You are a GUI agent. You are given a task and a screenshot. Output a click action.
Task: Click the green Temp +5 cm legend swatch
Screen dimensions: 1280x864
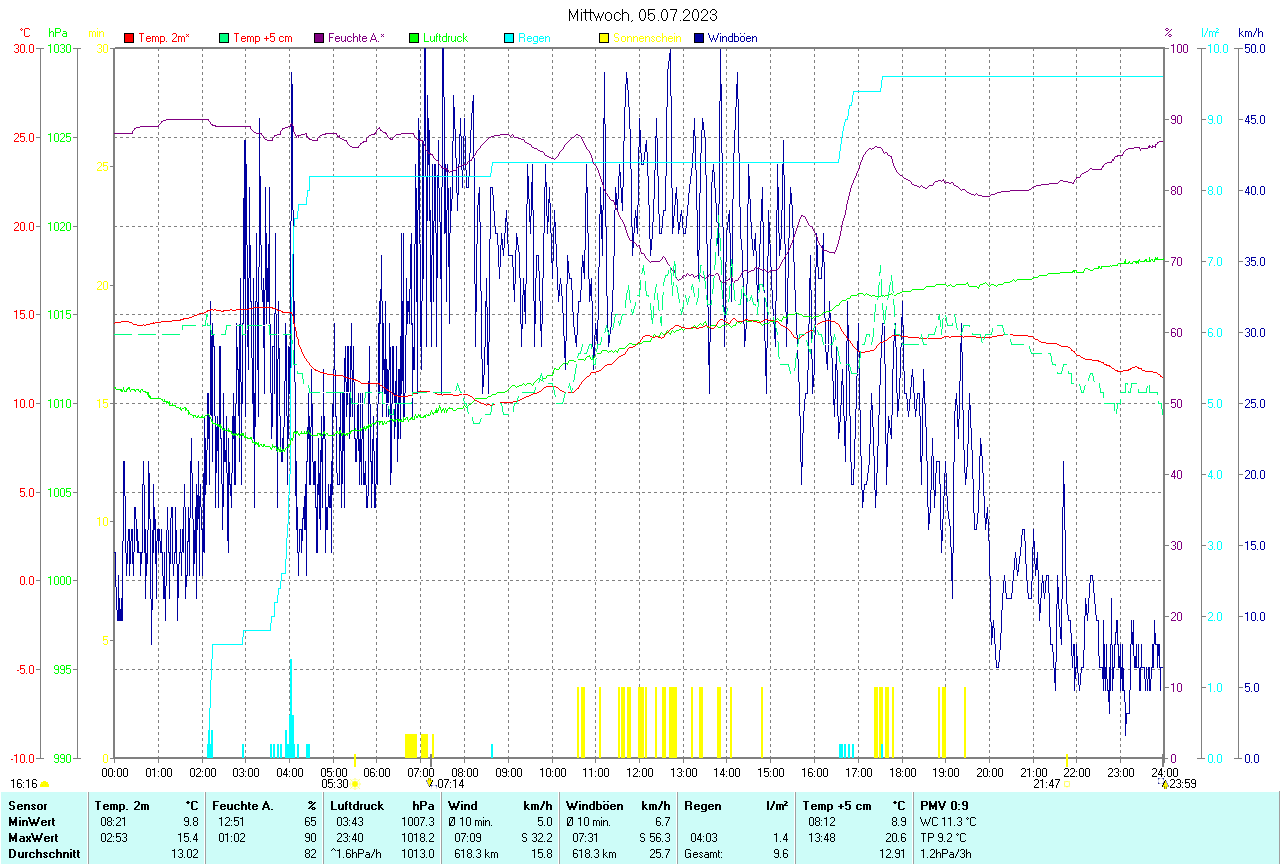(x=224, y=38)
